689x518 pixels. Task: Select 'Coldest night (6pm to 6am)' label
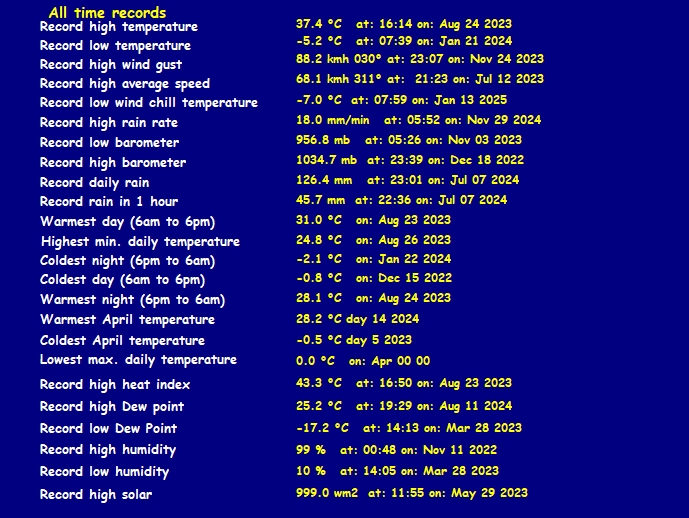(127, 261)
